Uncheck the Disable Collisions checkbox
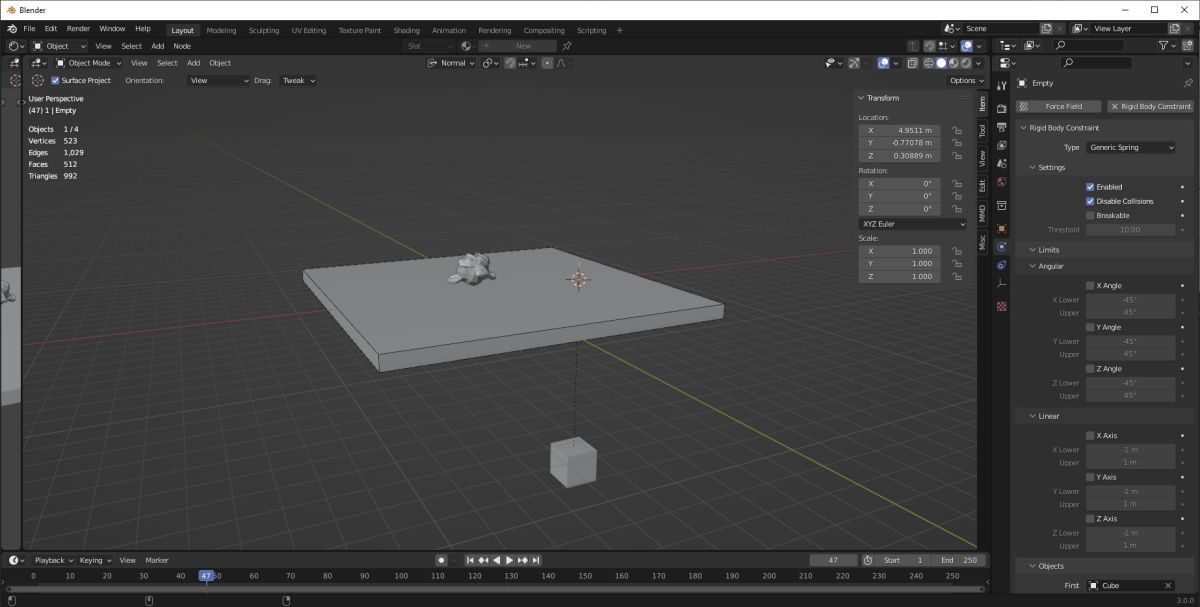Screen dimensions: 1200x607 pos(1090,201)
